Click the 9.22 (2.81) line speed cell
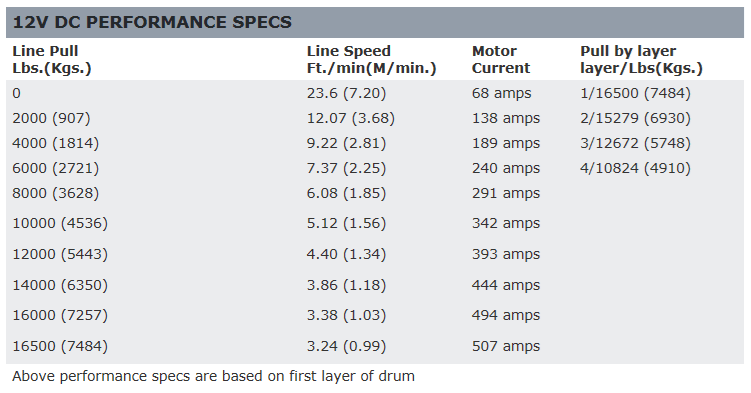Viewport: 751px width, 393px height. (x=346, y=143)
